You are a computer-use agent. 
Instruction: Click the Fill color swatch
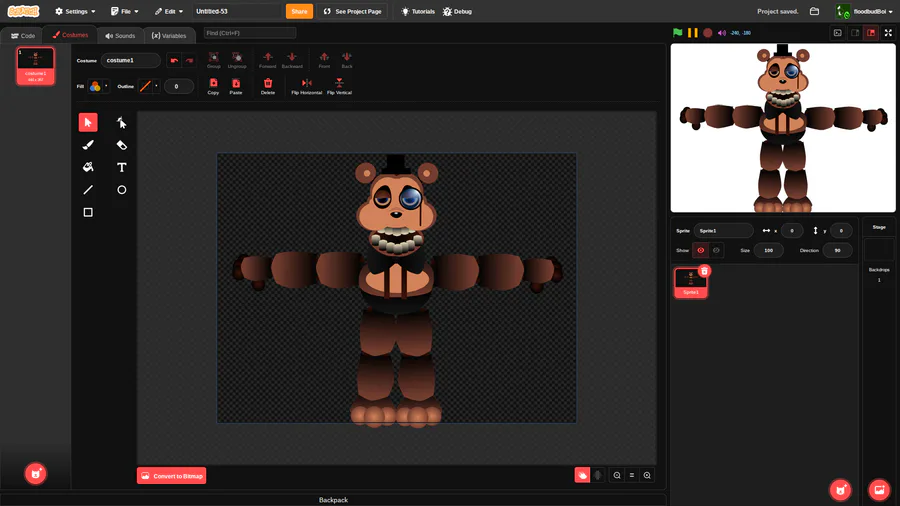click(x=95, y=86)
